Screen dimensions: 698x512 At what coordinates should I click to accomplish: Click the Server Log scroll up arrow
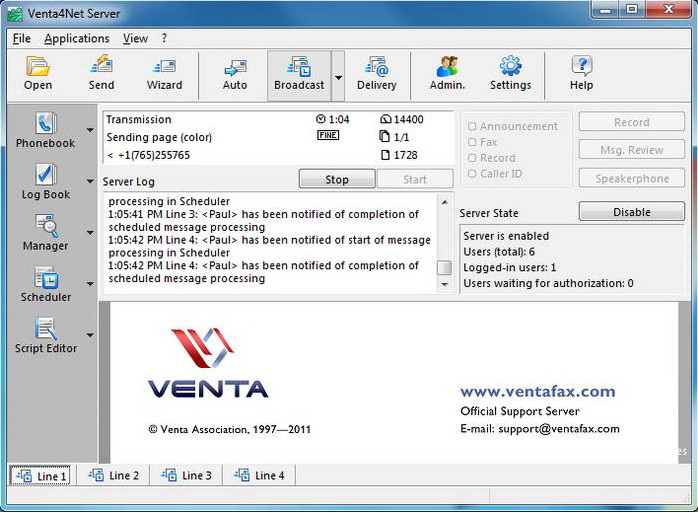coord(445,202)
